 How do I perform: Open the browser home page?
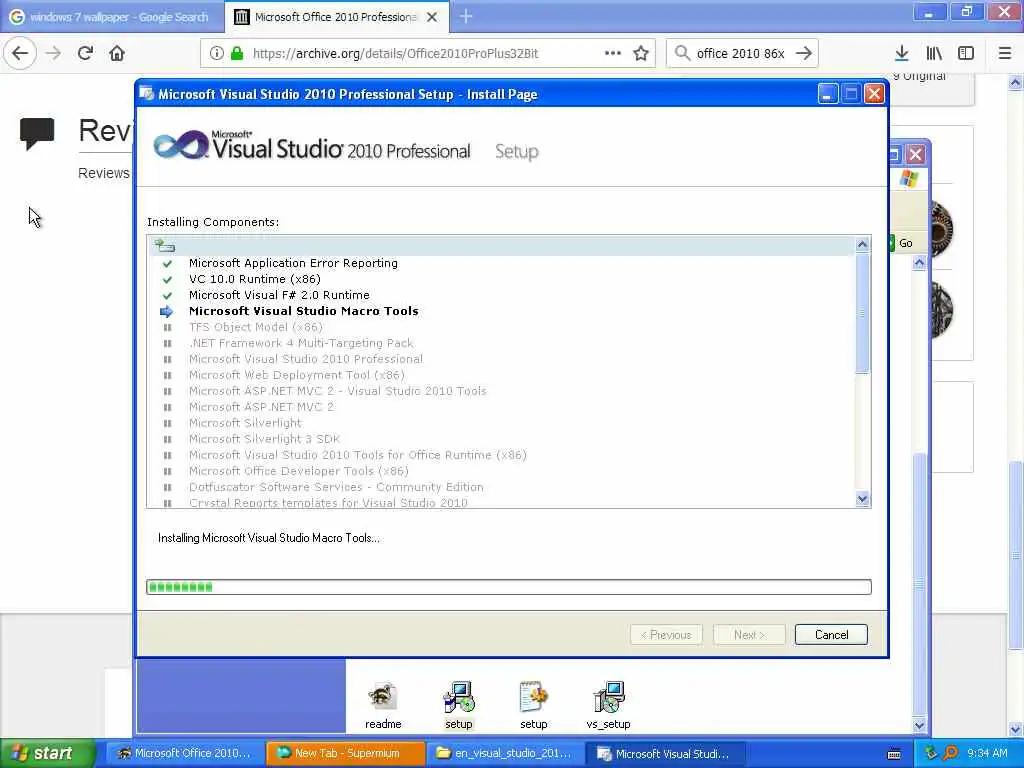point(117,53)
